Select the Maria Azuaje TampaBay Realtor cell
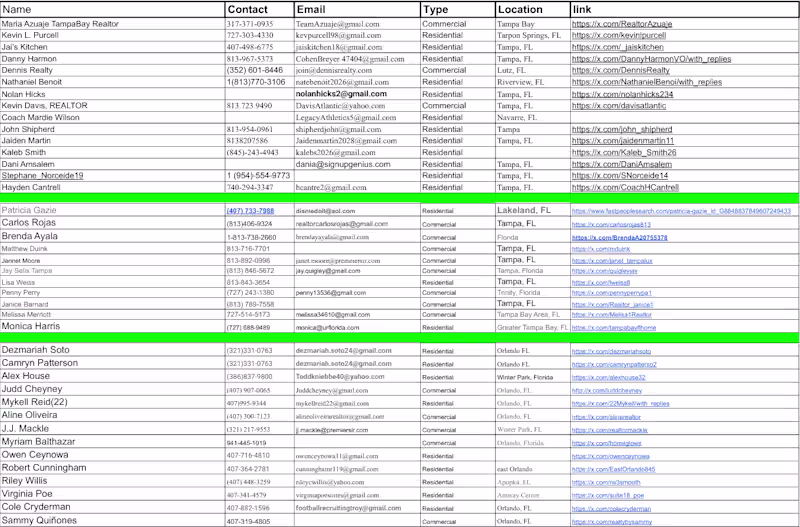Viewport: 800px width, 527px height. click(112, 23)
